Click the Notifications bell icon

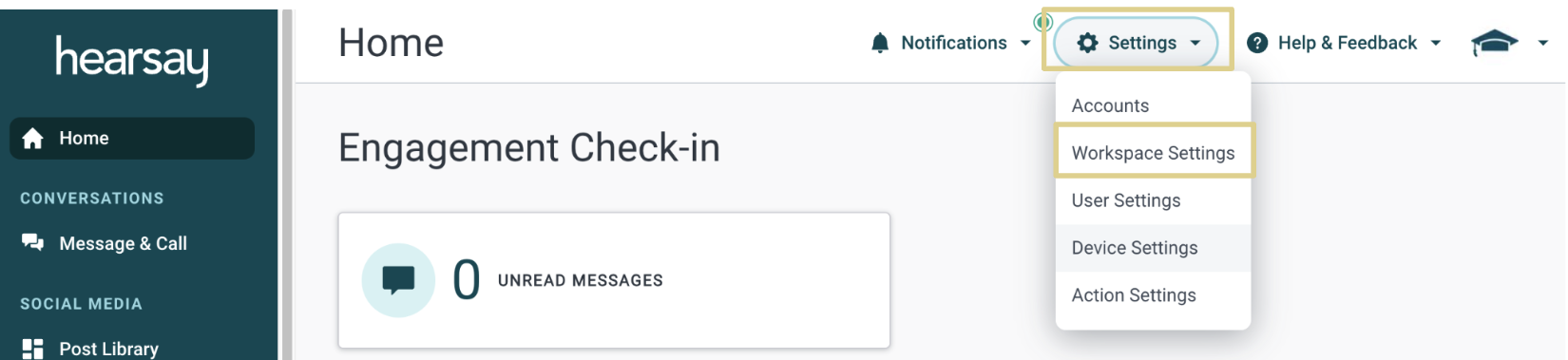click(880, 43)
